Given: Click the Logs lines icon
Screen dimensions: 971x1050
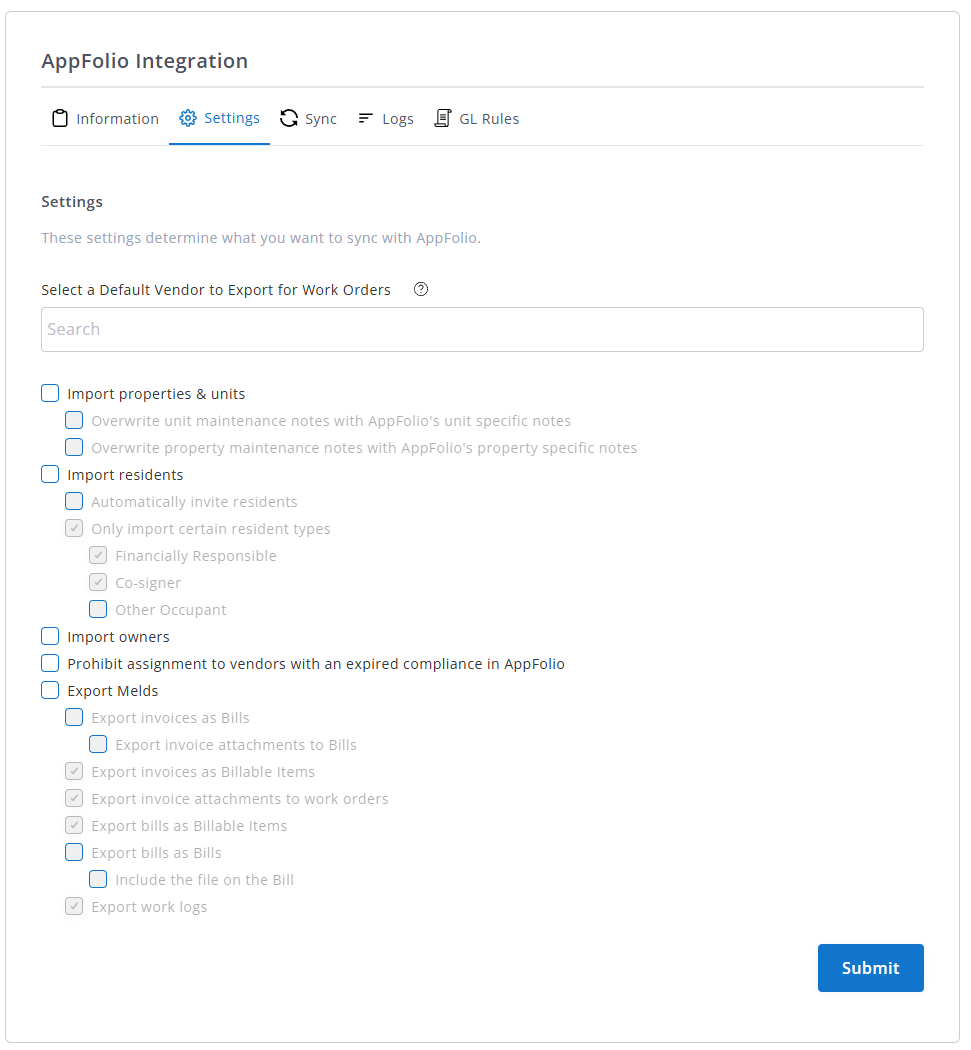Looking at the screenshot, I should 366,118.
